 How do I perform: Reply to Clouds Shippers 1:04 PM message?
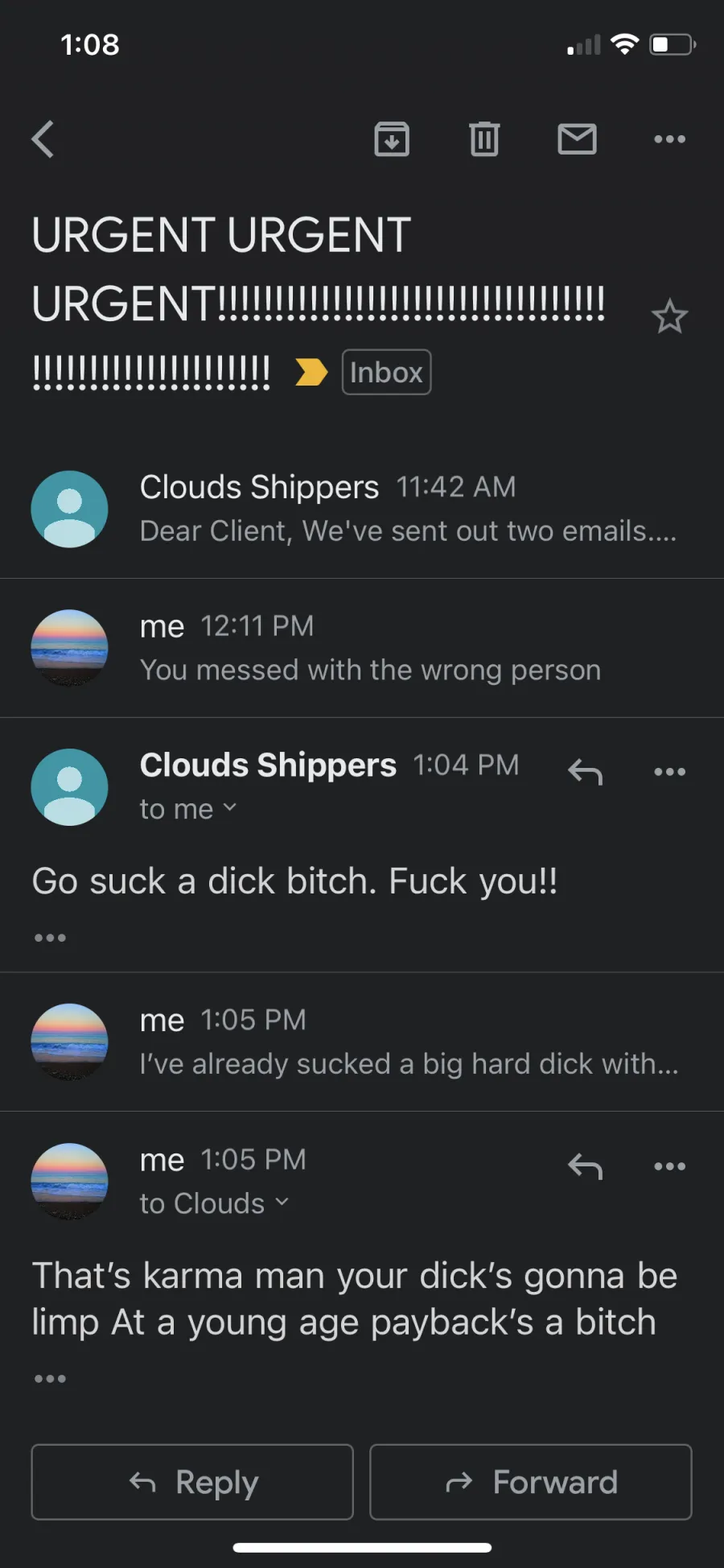(585, 772)
